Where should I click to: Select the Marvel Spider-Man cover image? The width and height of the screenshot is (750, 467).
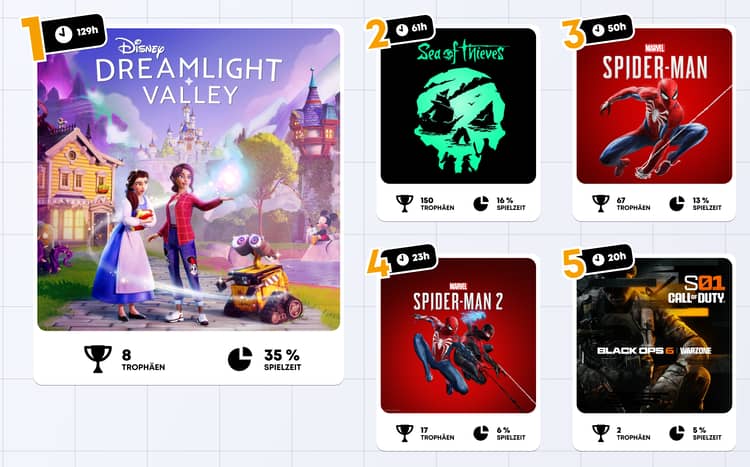click(654, 106)
